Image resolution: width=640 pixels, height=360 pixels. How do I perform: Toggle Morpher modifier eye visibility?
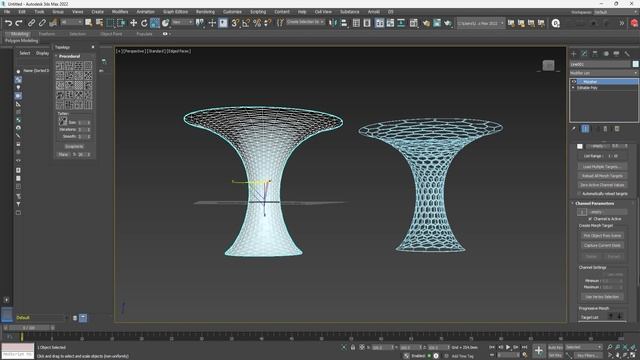[574, 82]
